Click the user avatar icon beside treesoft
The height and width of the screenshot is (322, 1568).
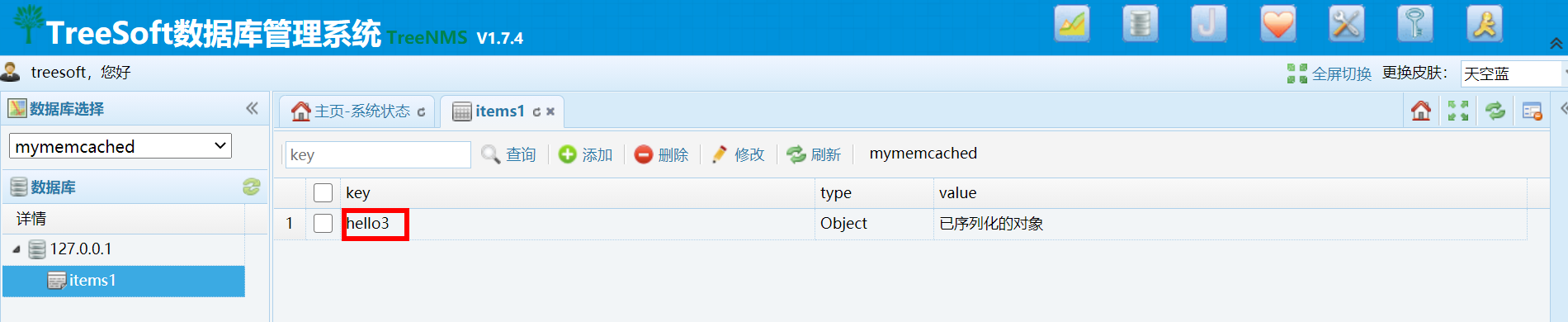point(11,72)
